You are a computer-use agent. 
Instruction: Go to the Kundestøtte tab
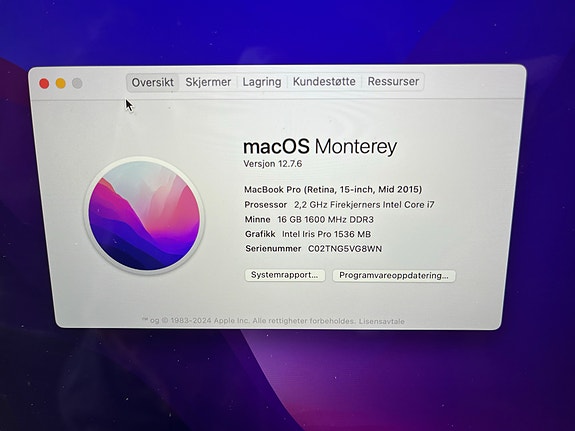(324, 81)
